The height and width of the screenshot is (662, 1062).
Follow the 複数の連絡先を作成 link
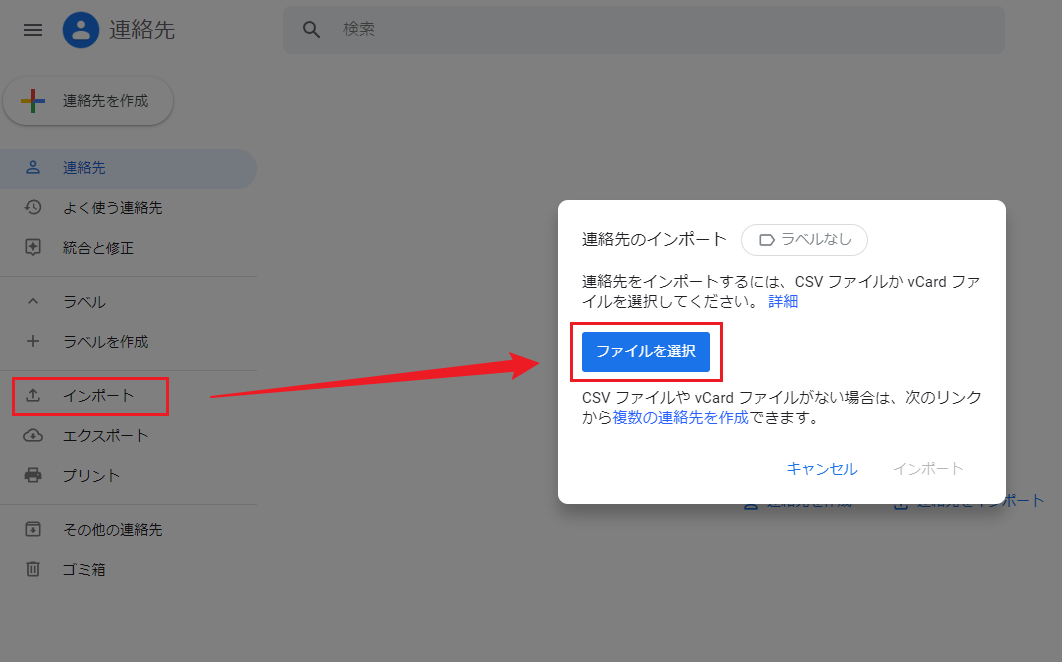680,418
